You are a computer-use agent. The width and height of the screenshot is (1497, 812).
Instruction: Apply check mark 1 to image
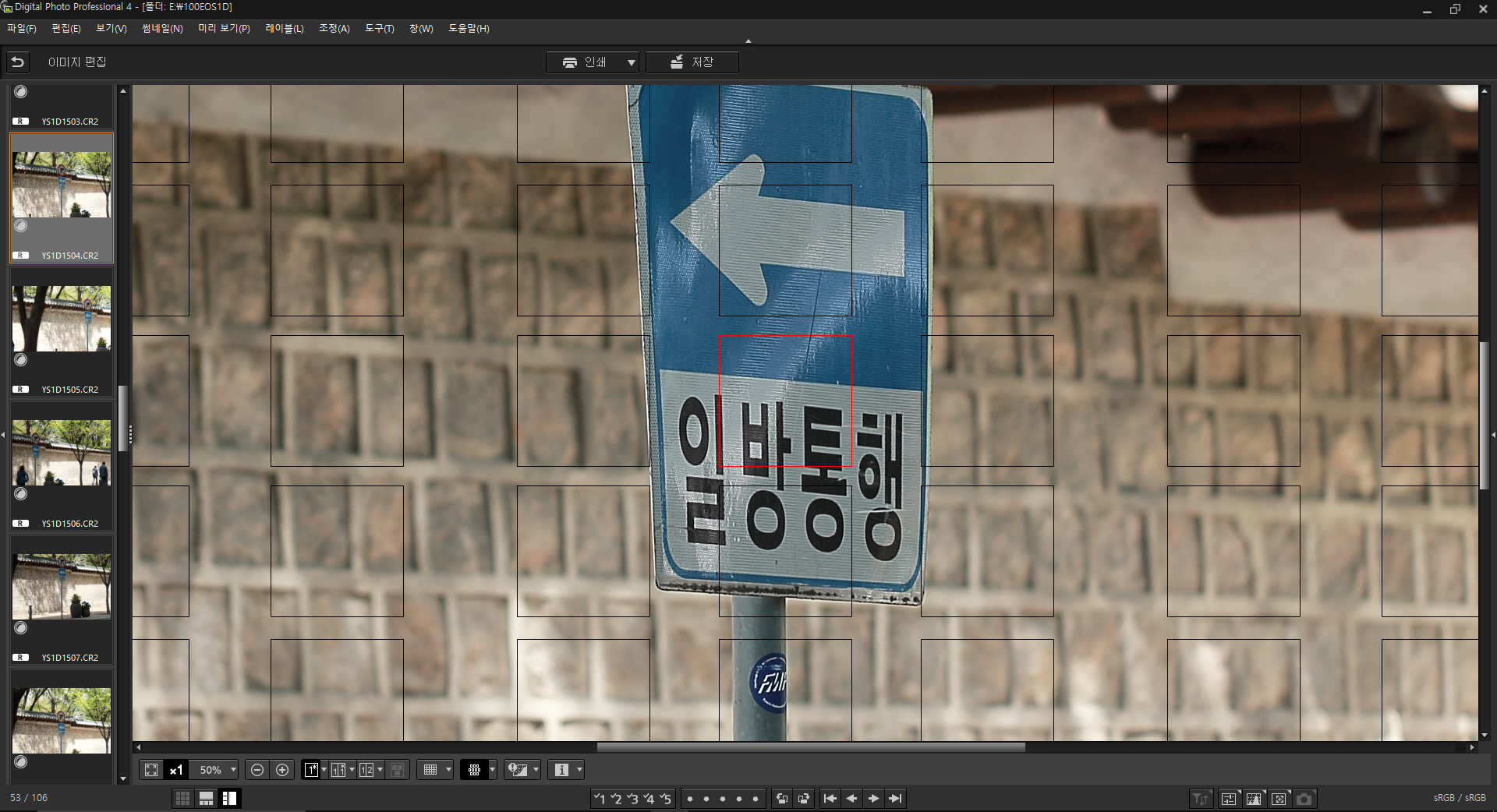pos(599,798)
